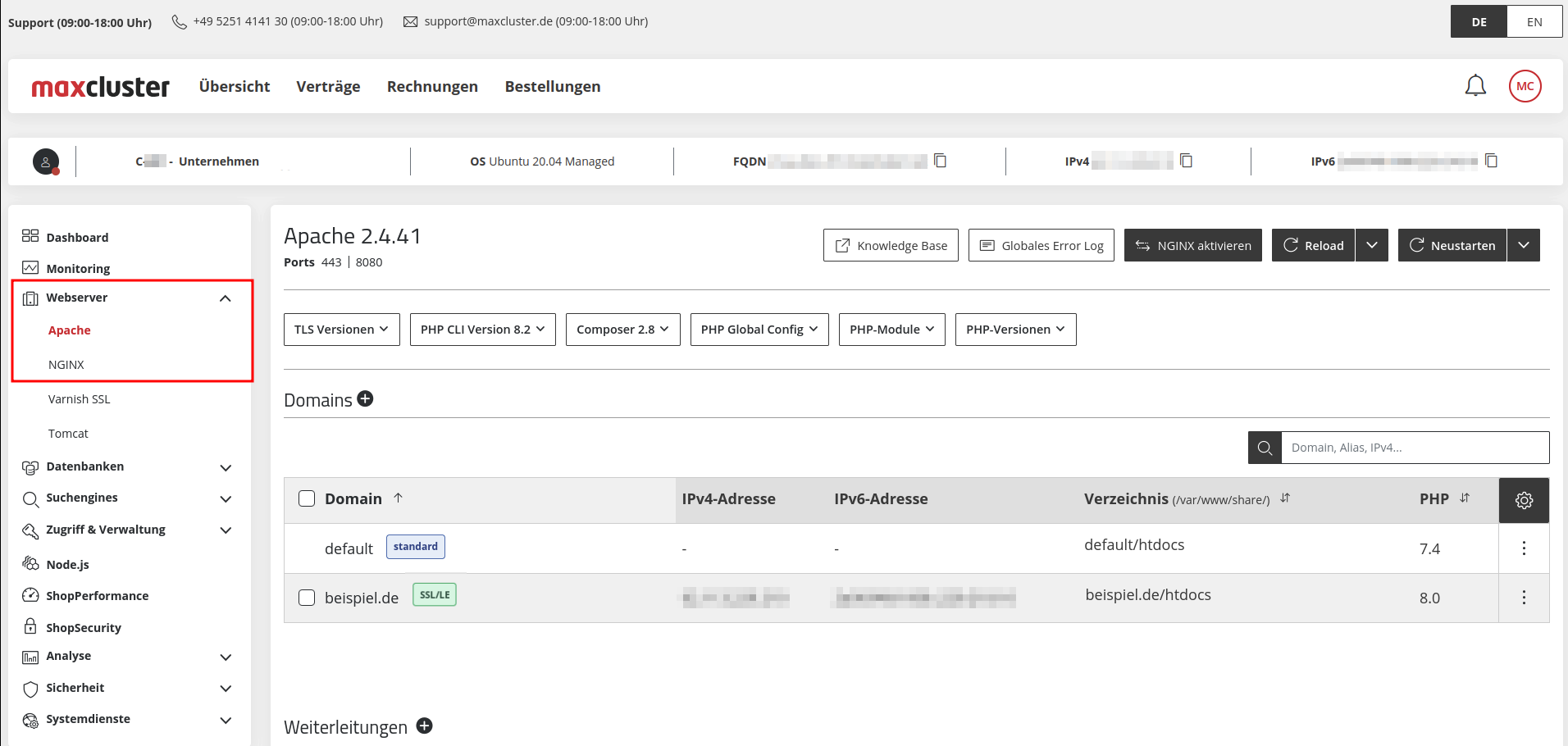This screenshot has width=1568, height=746.
Task: Expand the Datenbanken sidebar section
Action: point(226,467)
